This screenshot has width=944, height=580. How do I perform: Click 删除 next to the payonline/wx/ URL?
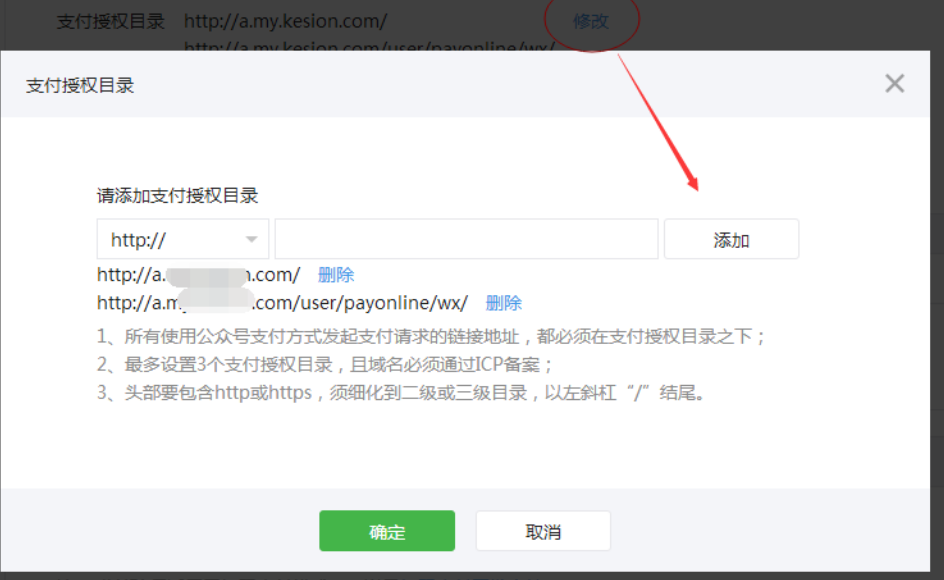click(x=503, y=303)
